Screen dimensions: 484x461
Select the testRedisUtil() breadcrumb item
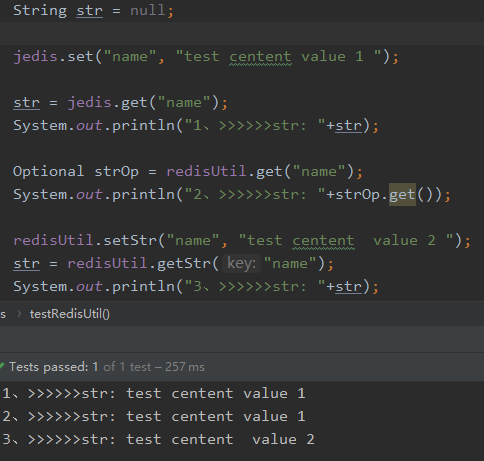click(70, 314)
